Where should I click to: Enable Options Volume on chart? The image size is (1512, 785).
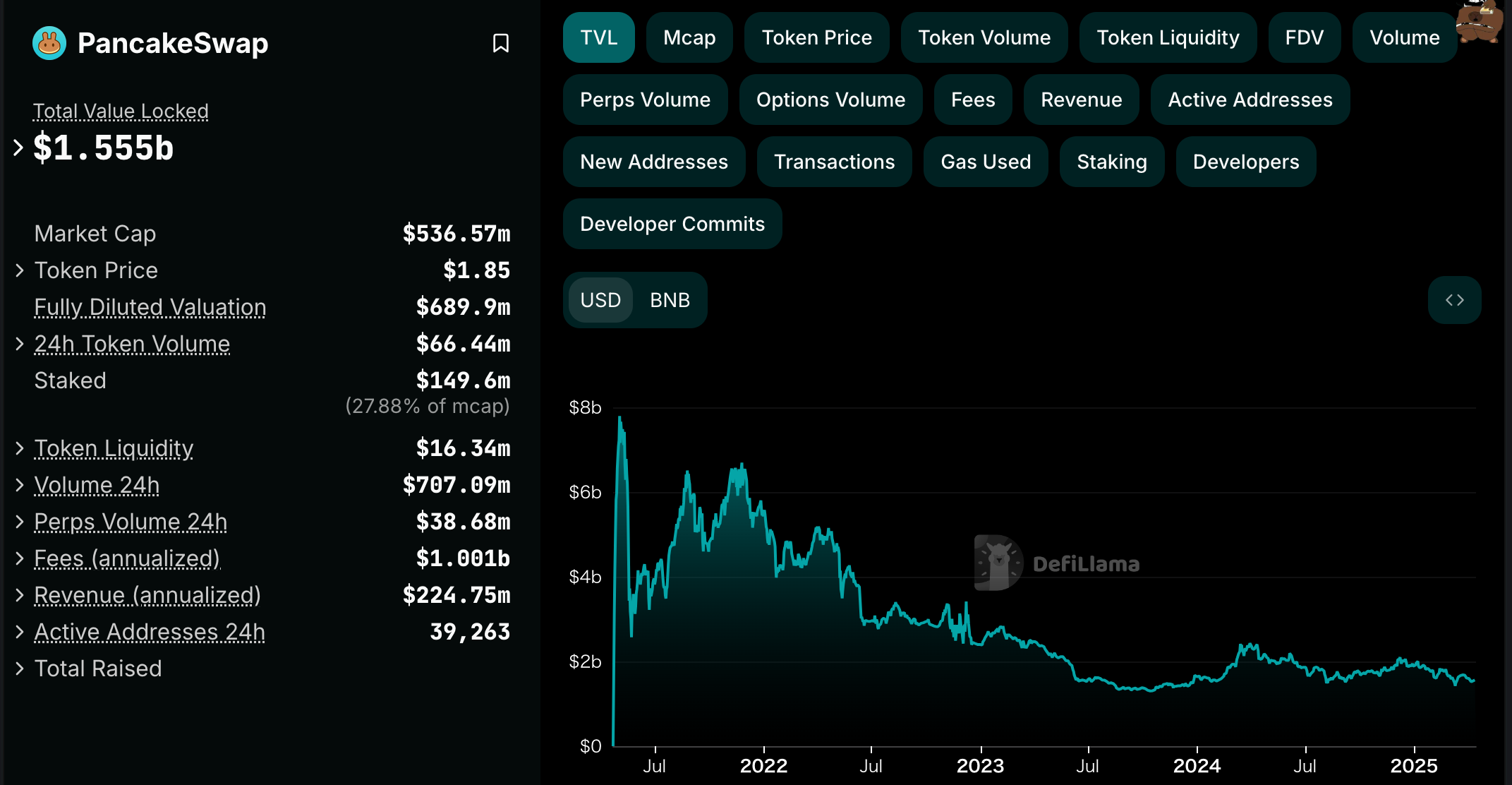[x=830, y=100]
